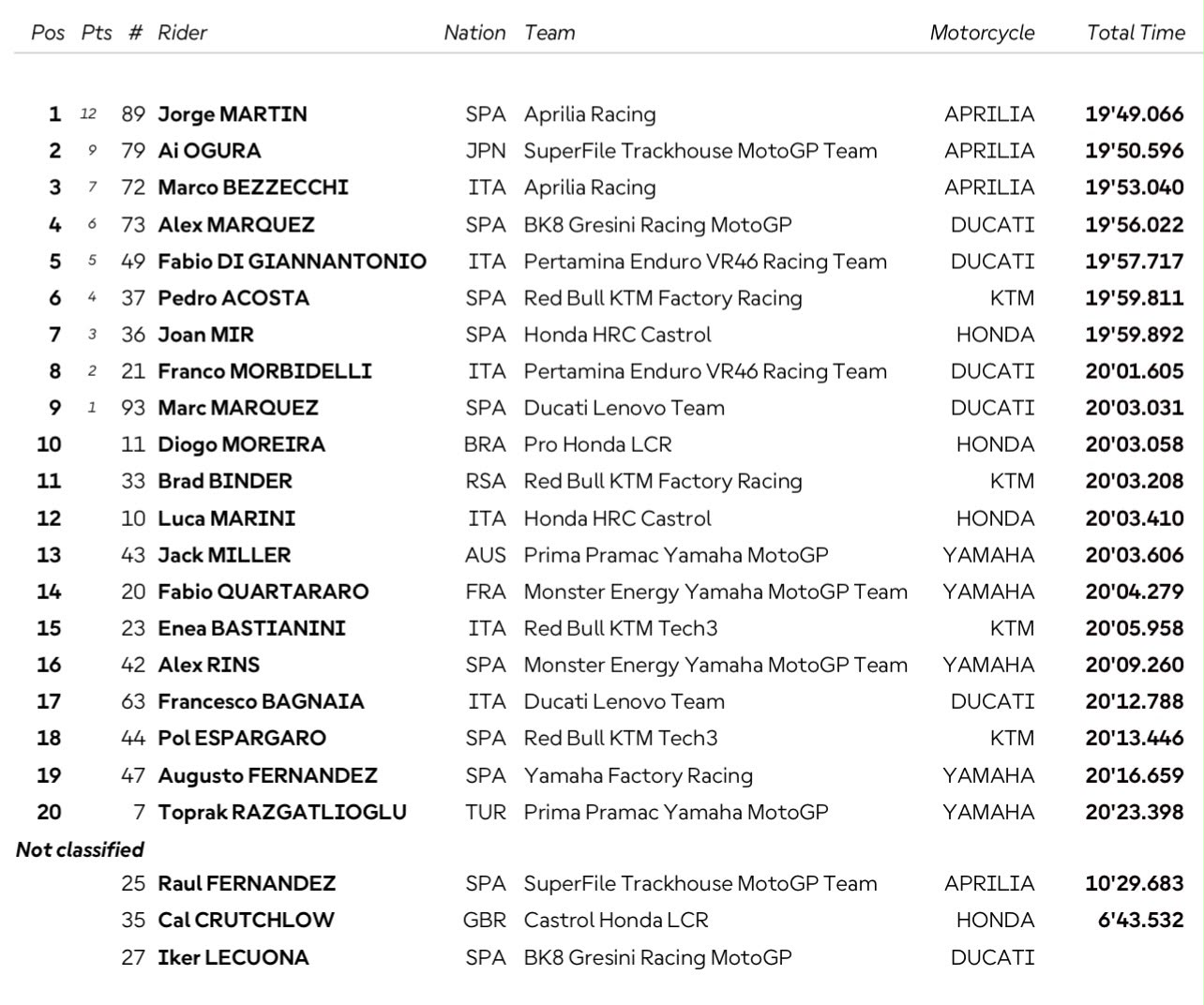Click Iker LECUONA rider name
1204x1005 pixels.
233,957
